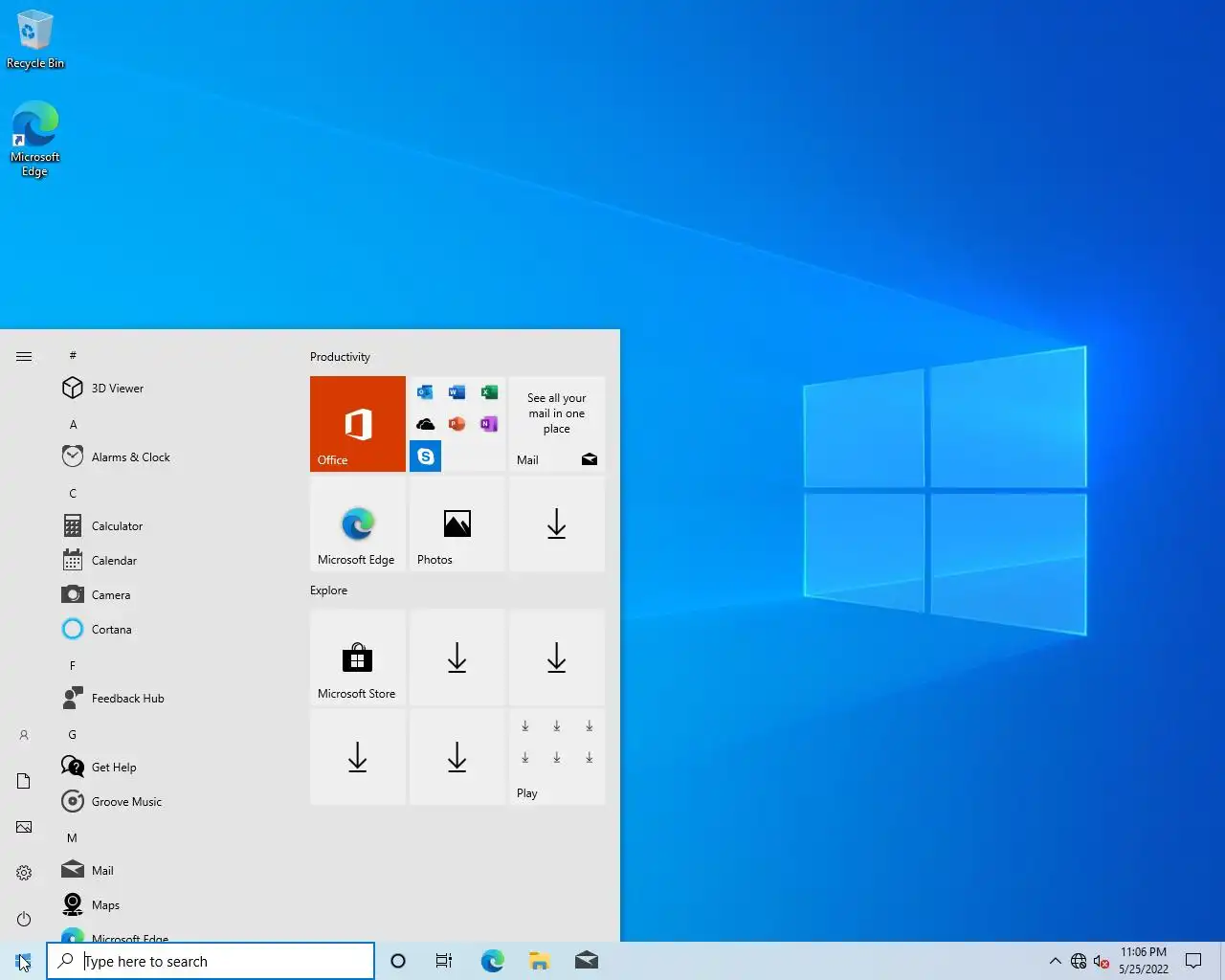Launch Alarms & Clock

[x=172, y=457]
